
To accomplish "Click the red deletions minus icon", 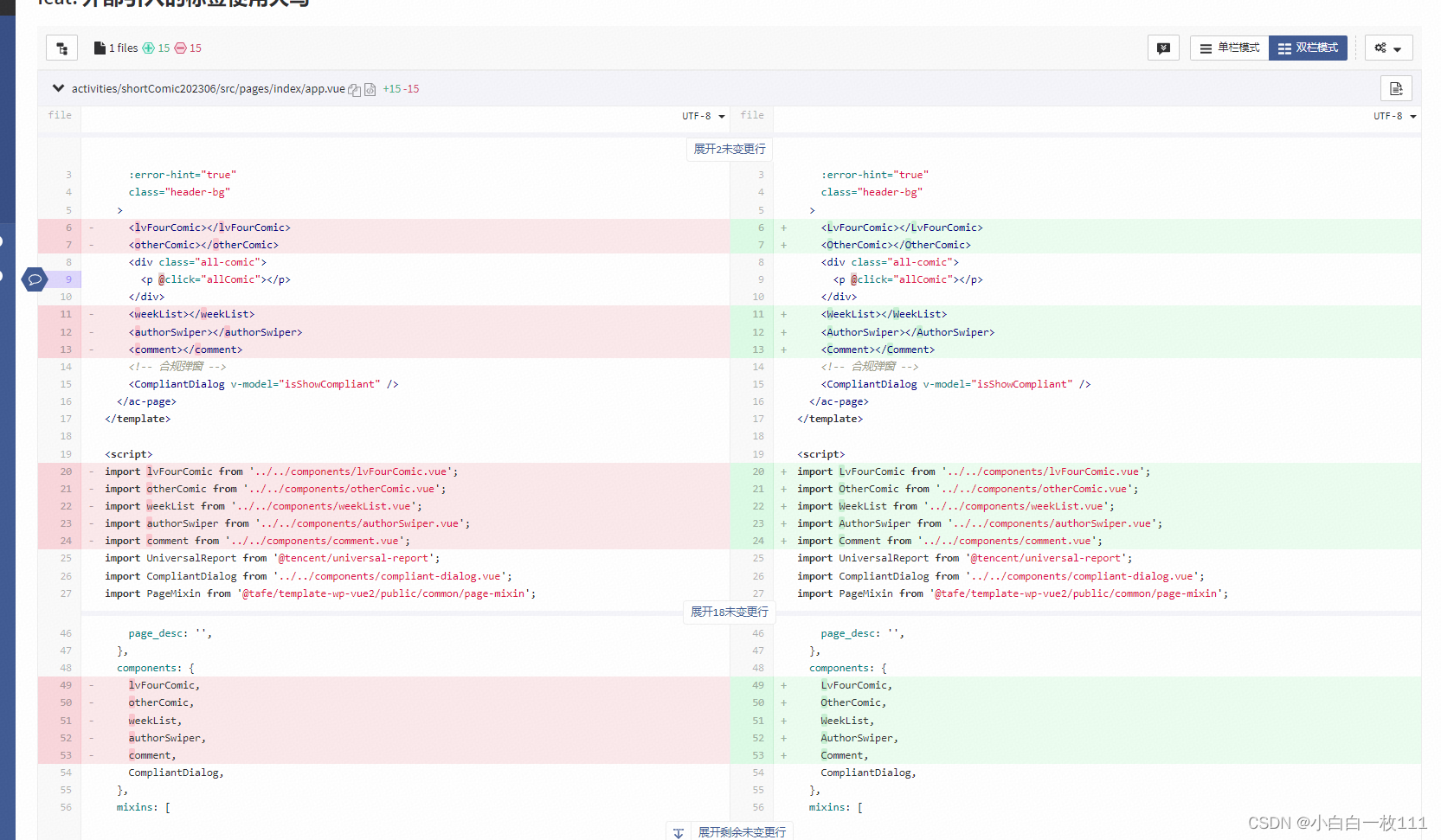I will pyautogui.click(x=181, y=48).
